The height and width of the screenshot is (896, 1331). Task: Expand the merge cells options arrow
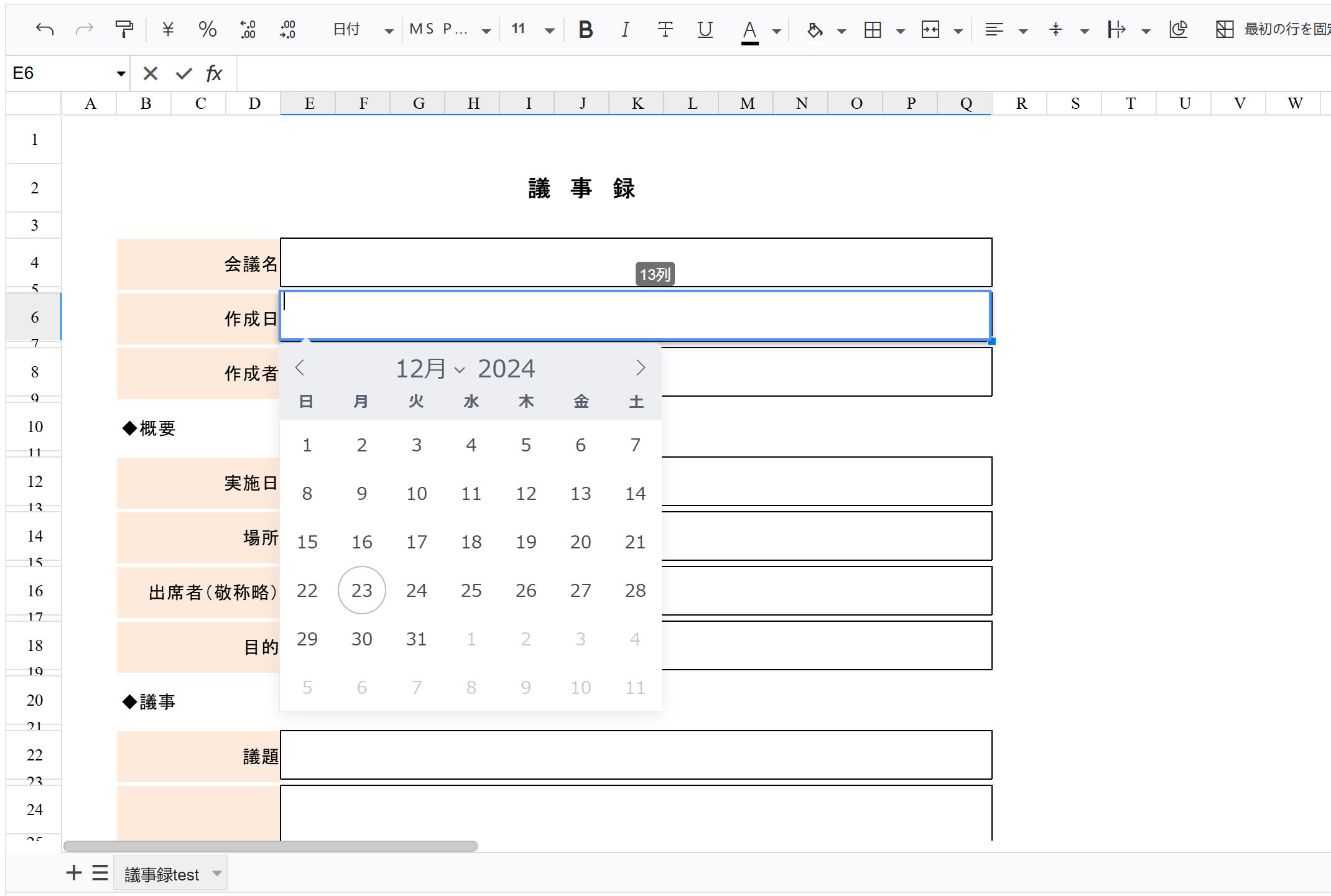click(x=958, y=30)
